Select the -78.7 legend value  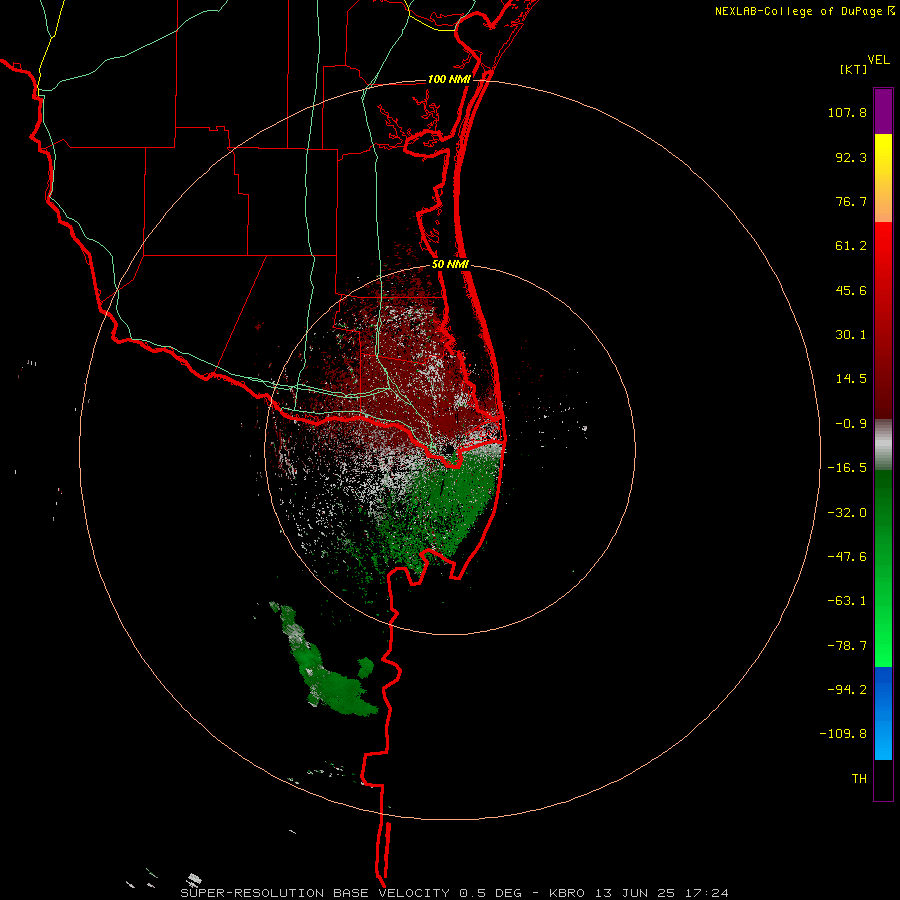pos(847,646)
